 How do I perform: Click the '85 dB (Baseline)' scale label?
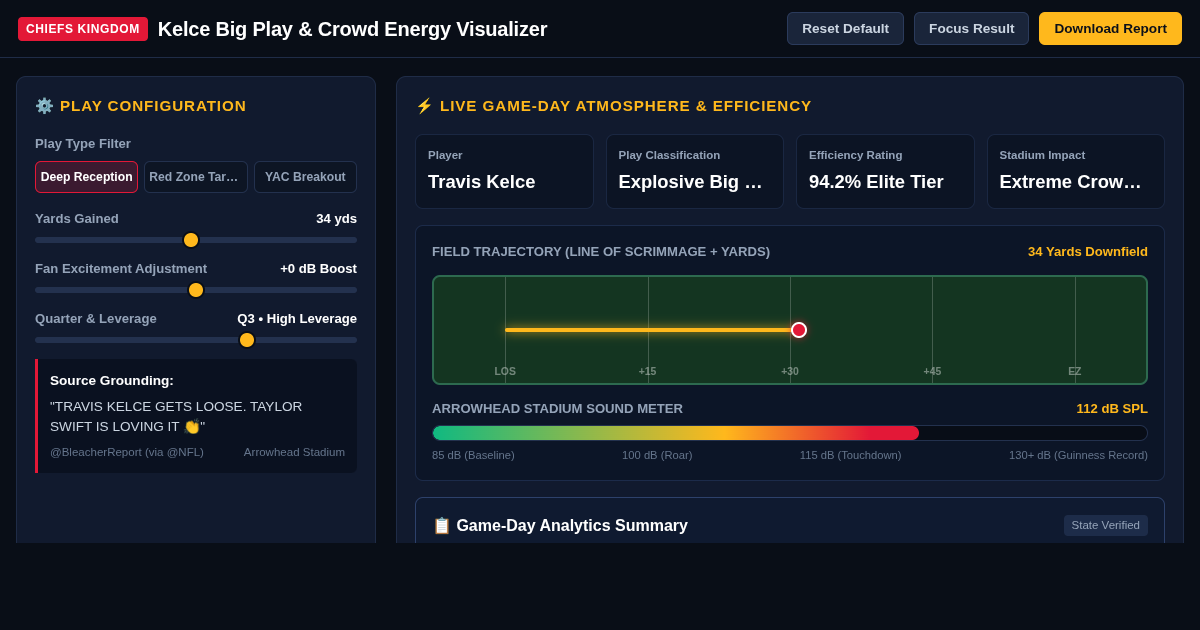473,455
